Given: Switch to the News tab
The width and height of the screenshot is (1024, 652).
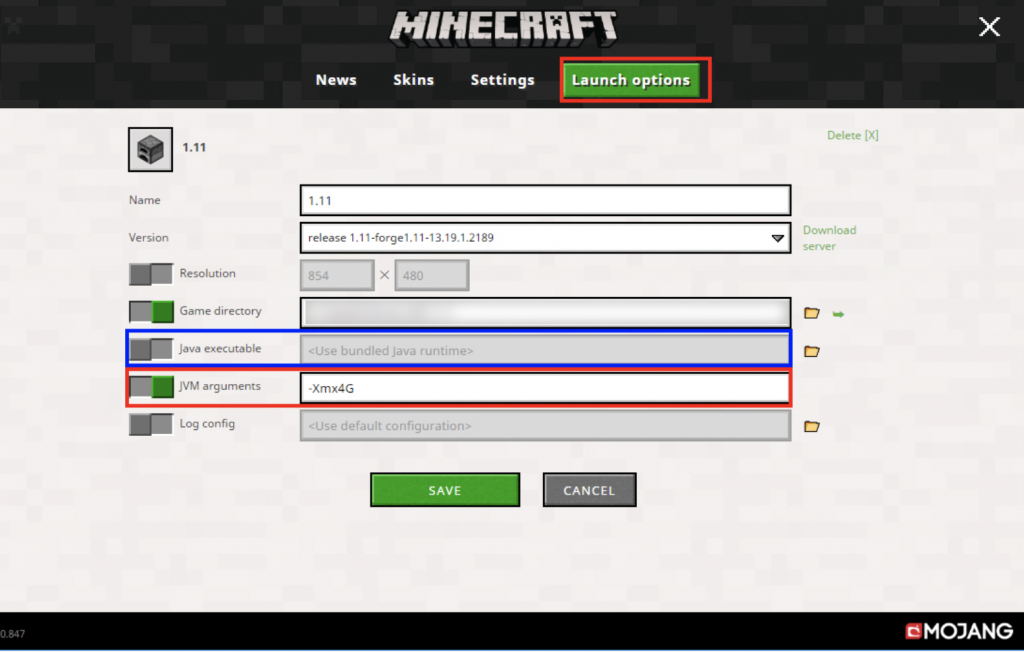Looking at the screenshot, I should tap(336, 80).
